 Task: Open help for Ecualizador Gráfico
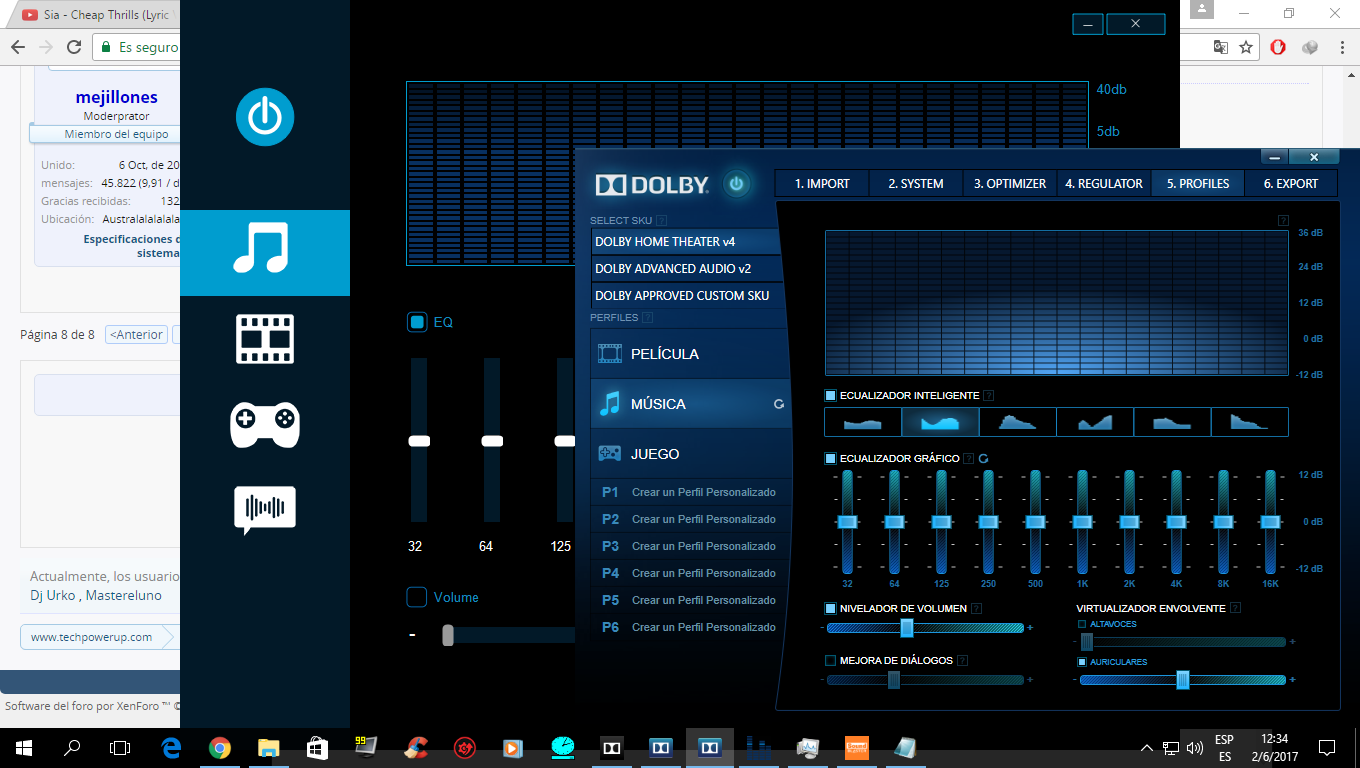click(968, 459)
